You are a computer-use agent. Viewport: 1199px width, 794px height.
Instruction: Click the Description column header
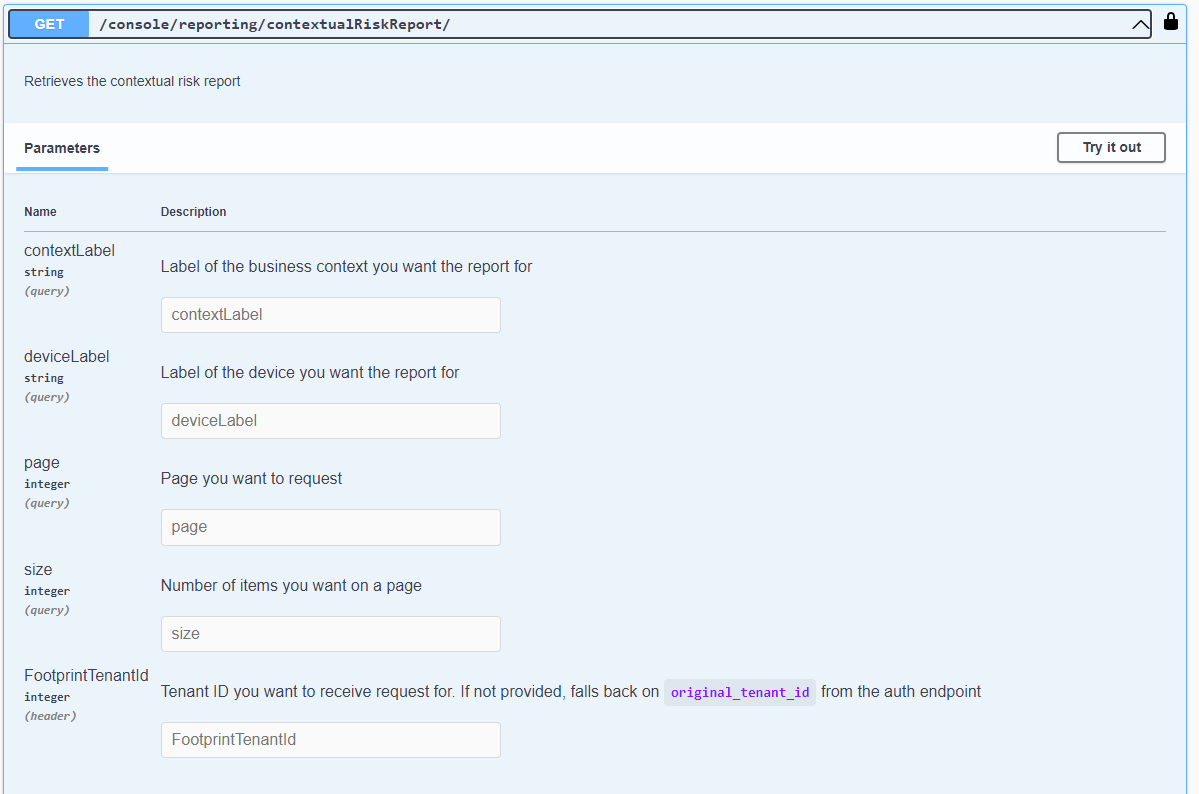[193, 212]
